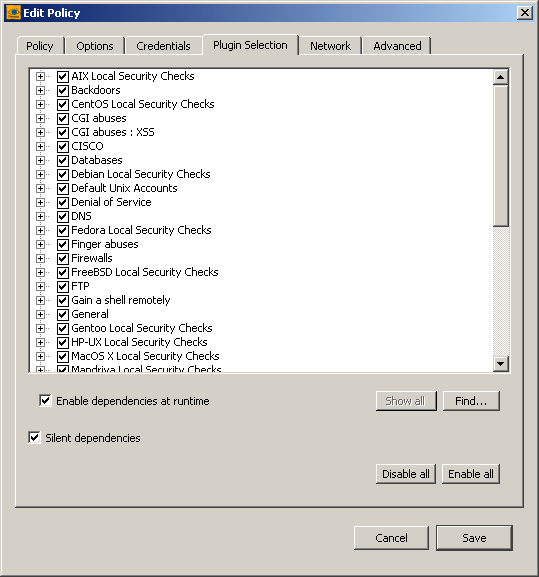This screenshot has width=539, height=577.
Task: Click the scrollbar up arrow
Action: [500, 77]
